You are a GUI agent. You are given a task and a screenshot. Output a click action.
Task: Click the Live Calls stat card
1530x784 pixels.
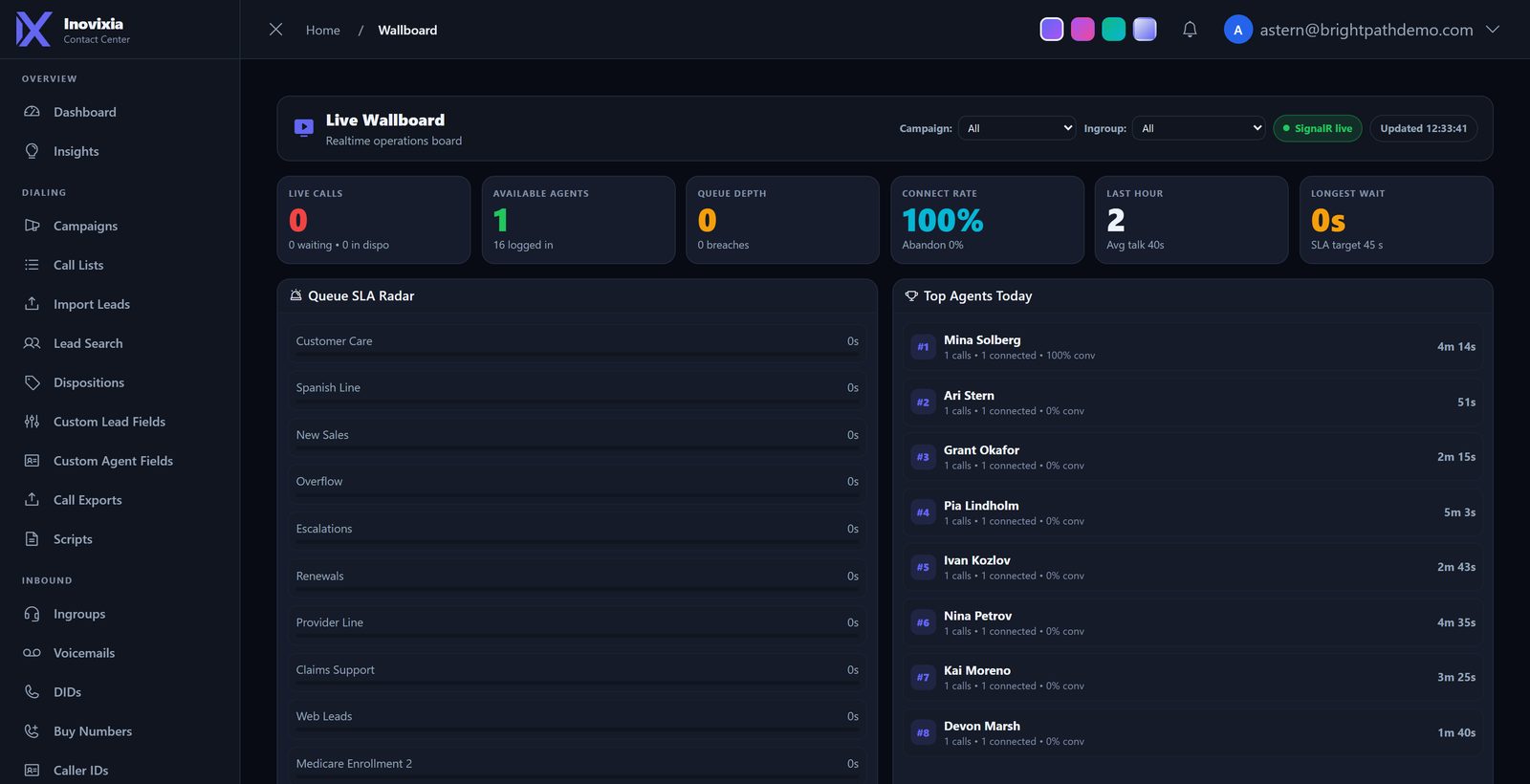click(374, 220)
